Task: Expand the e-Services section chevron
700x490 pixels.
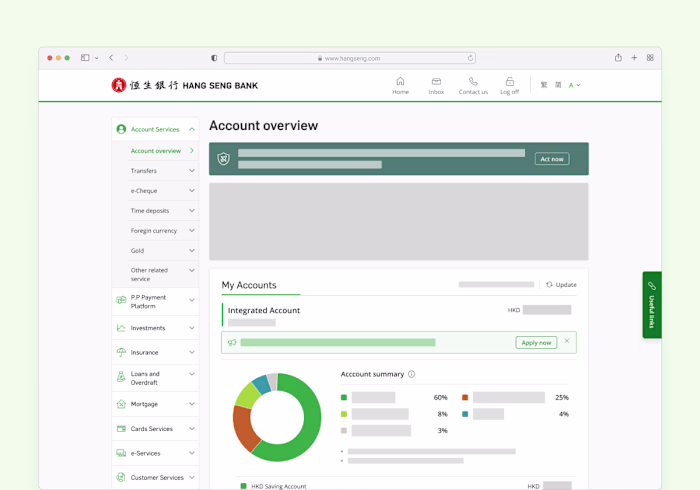Action: [192, 453]
